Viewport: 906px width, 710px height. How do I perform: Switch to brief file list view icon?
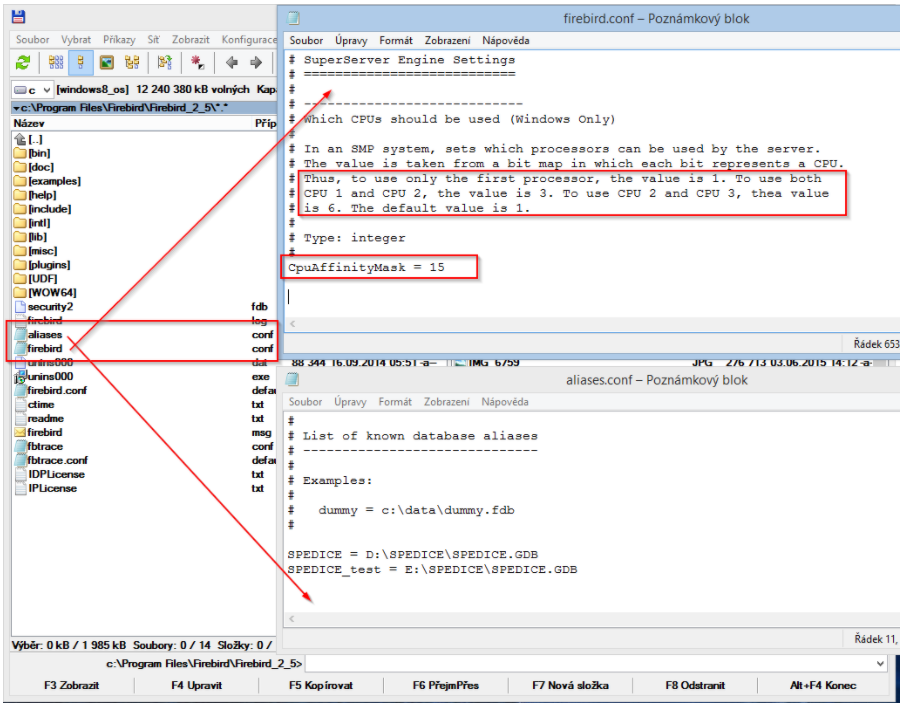click(55, 62)
